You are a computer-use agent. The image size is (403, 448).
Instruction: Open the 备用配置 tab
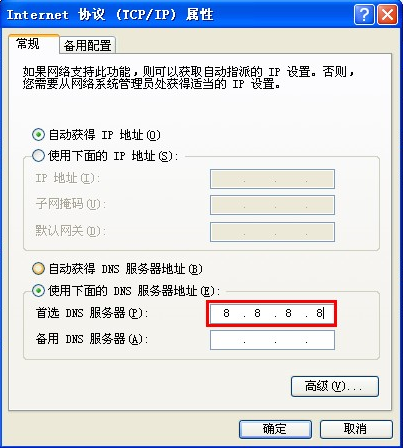tap(87, 45)
